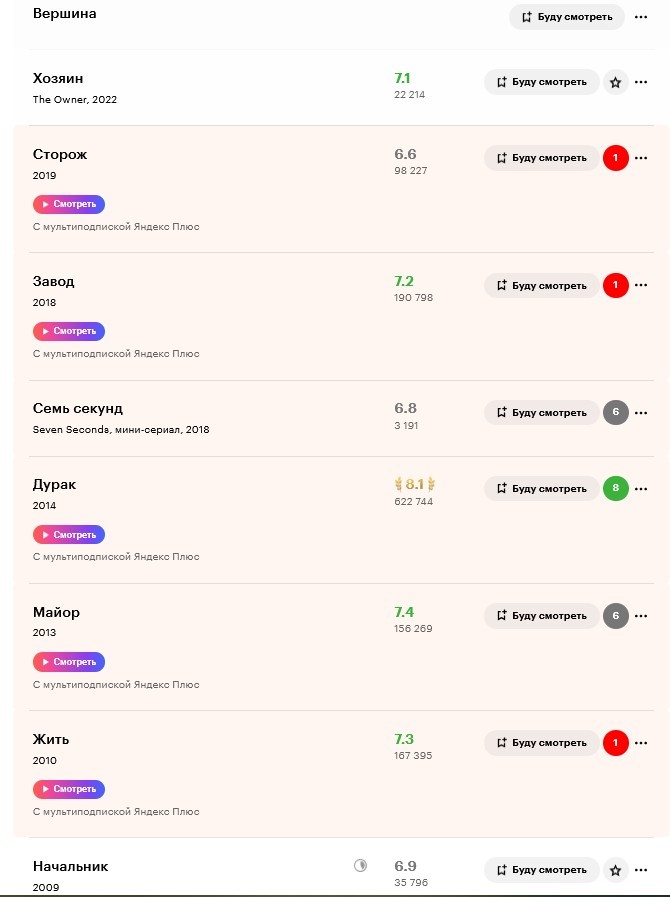Click the gray rating badge 6 for Семь секунд
The width and height of the screenshot is (670, 897).
click(616, 412)
